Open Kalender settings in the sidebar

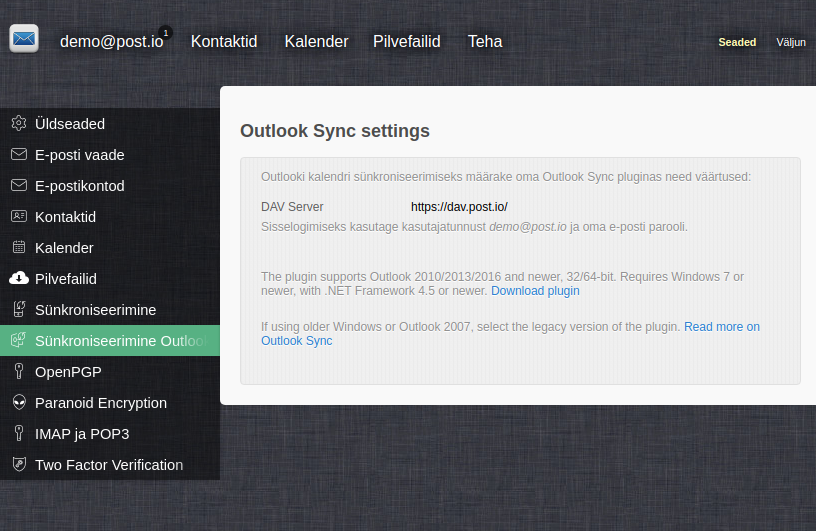coord(110,248)
